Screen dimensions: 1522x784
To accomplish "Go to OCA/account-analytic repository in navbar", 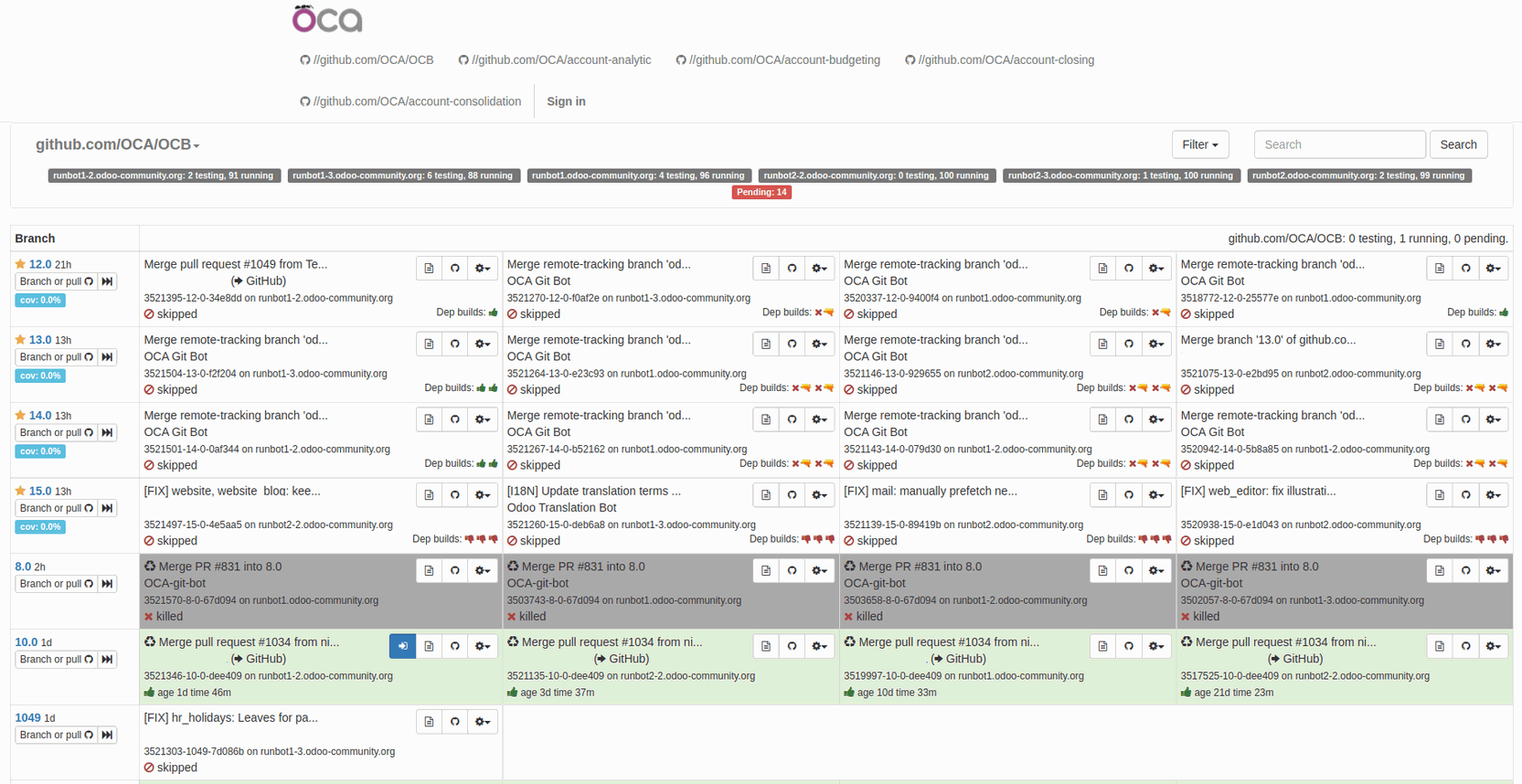I will pos(555,60).
